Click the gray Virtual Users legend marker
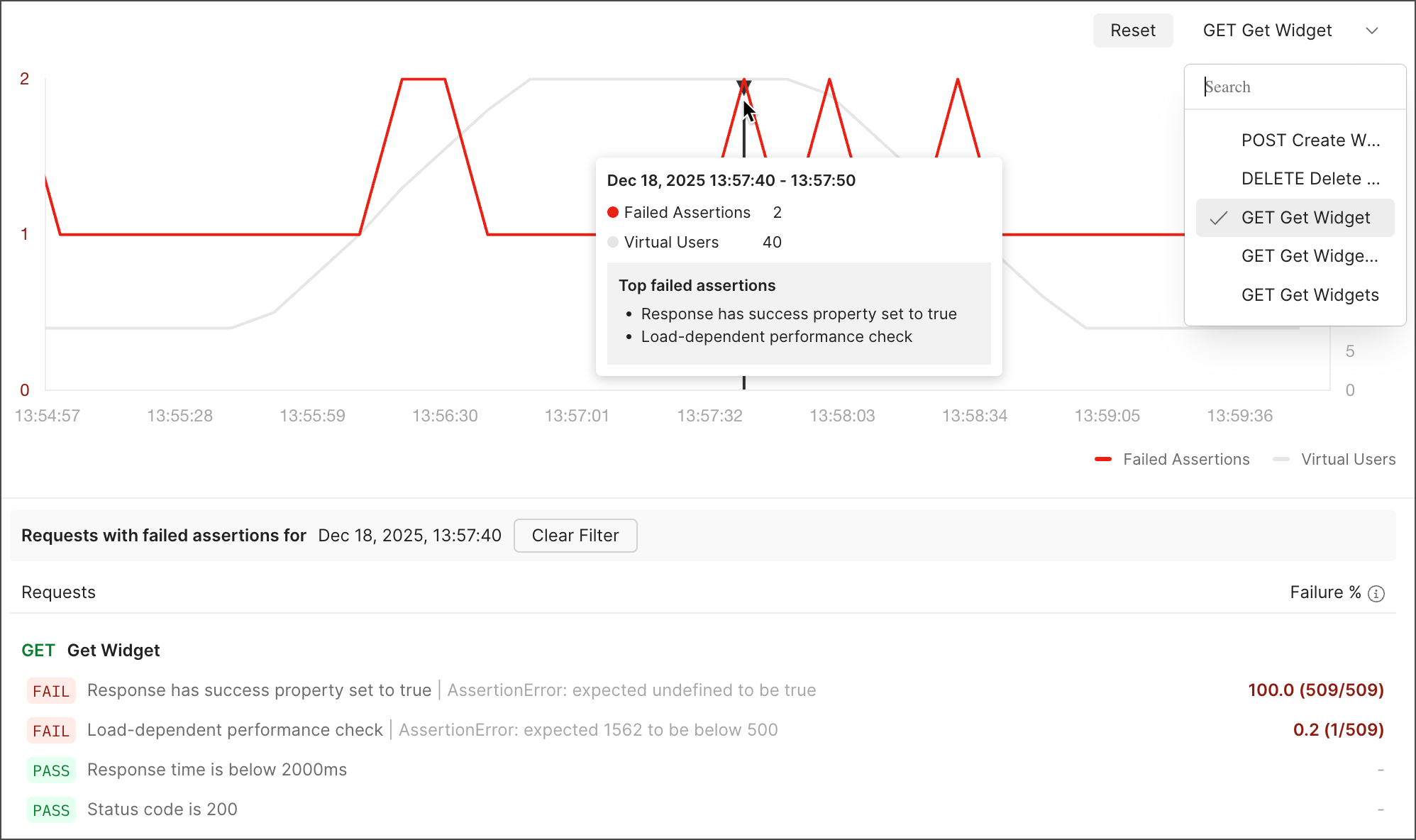Image resolution: width=1416 pixels, height=840 pixels. (x=1282, y=459)
